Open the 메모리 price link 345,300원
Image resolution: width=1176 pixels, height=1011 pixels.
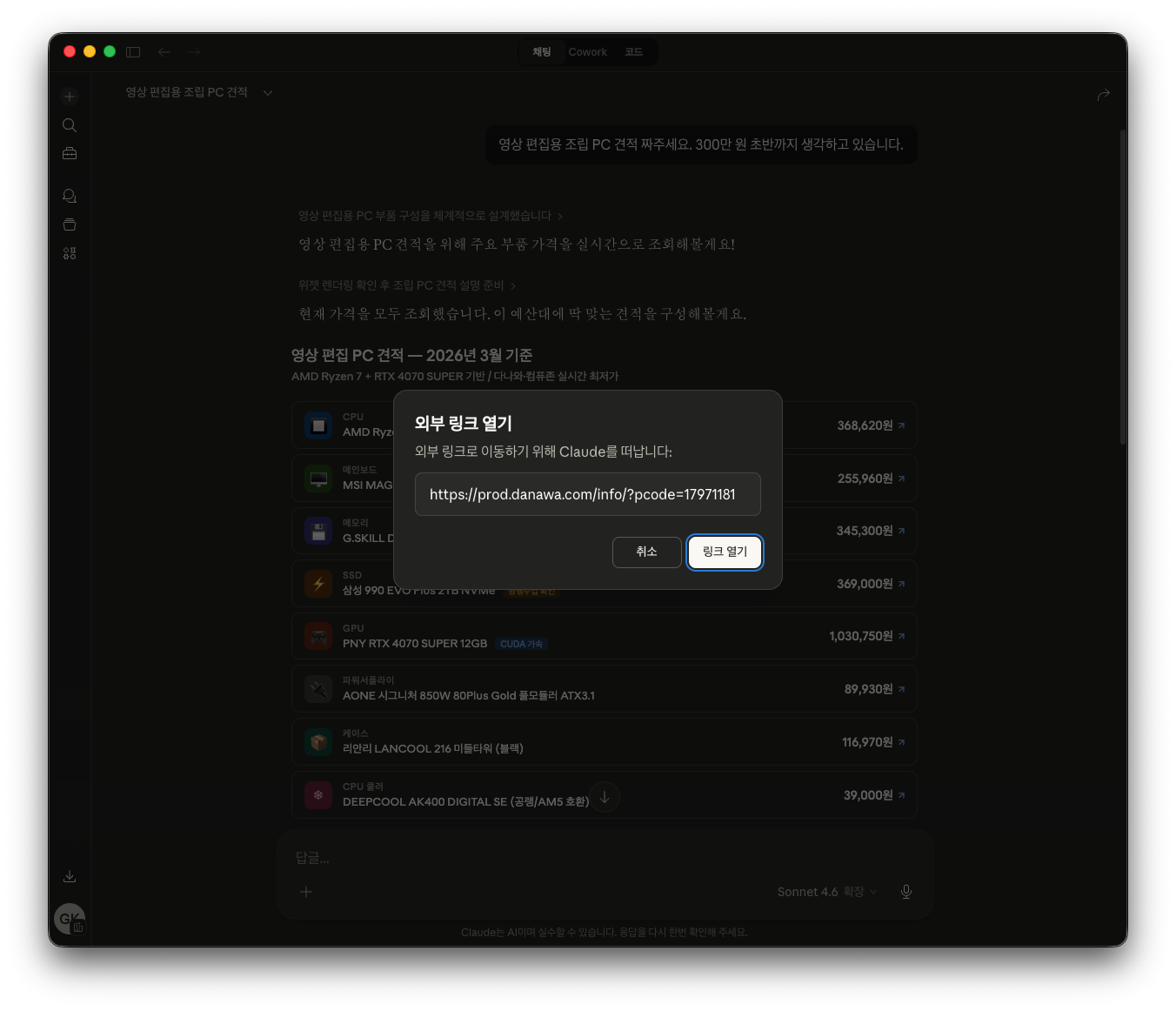pos(871,531)
